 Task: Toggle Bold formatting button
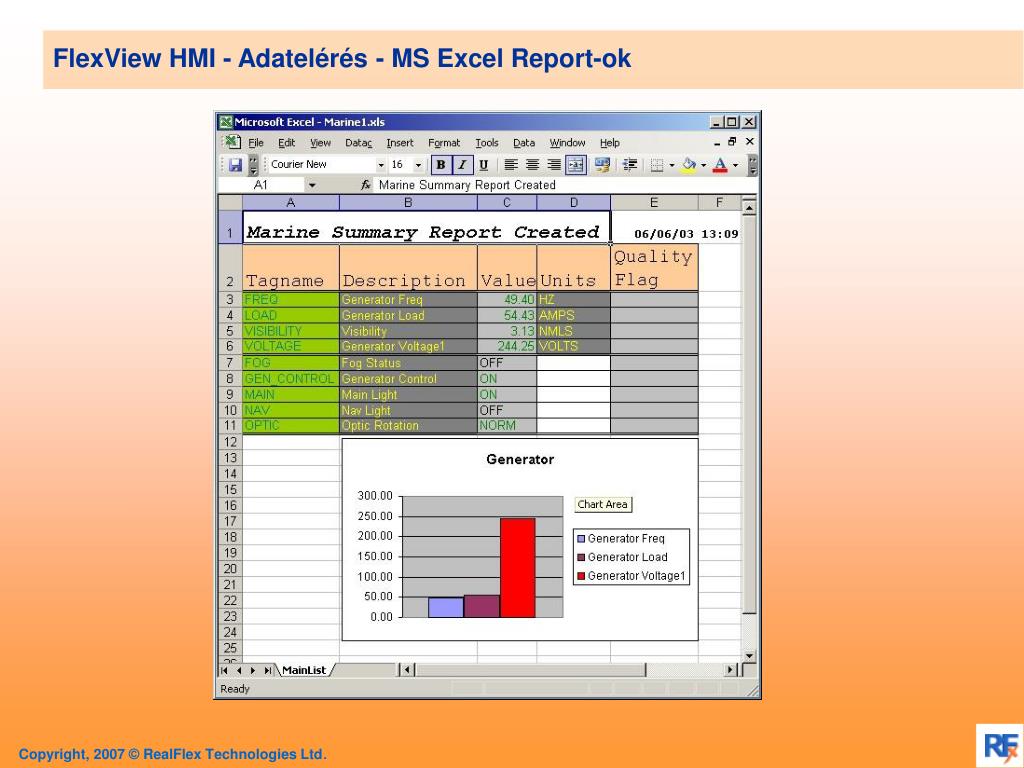coord(441,165)
